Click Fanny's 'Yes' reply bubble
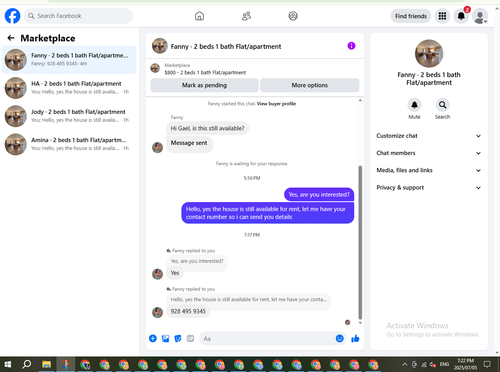The height and width of the screenshot is (372, 500). (x=175, y=273)
